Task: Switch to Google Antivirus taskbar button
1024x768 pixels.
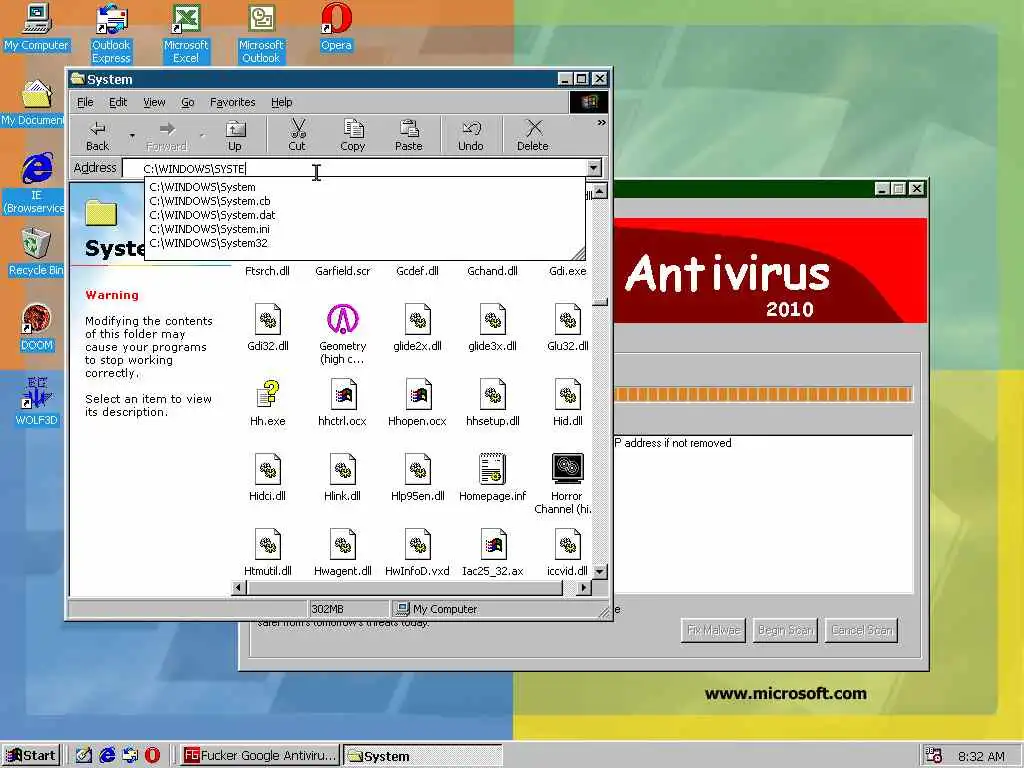Action: click(x=260, y=756)
